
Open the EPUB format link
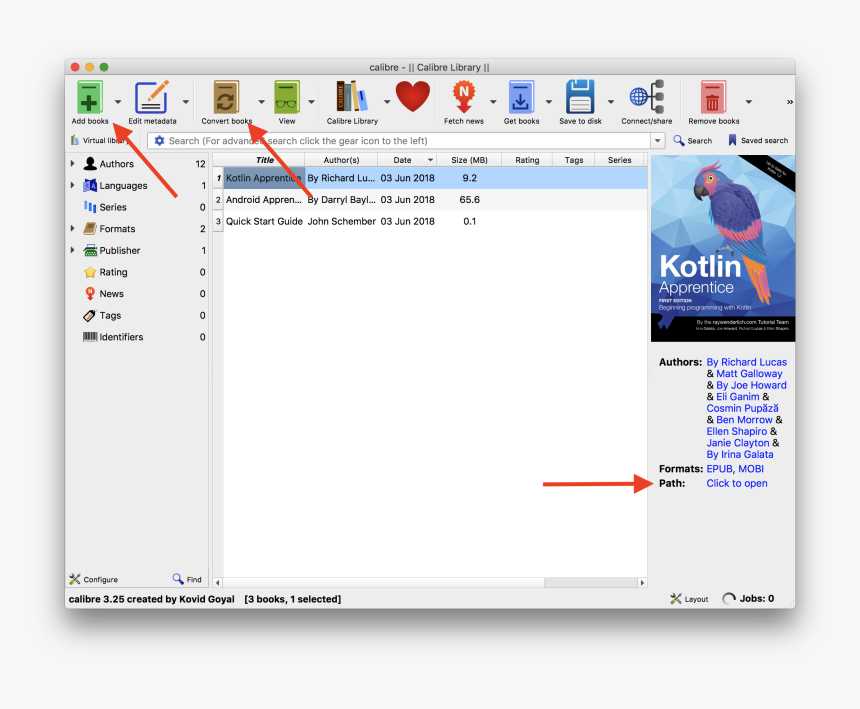(x=719, y=469)
